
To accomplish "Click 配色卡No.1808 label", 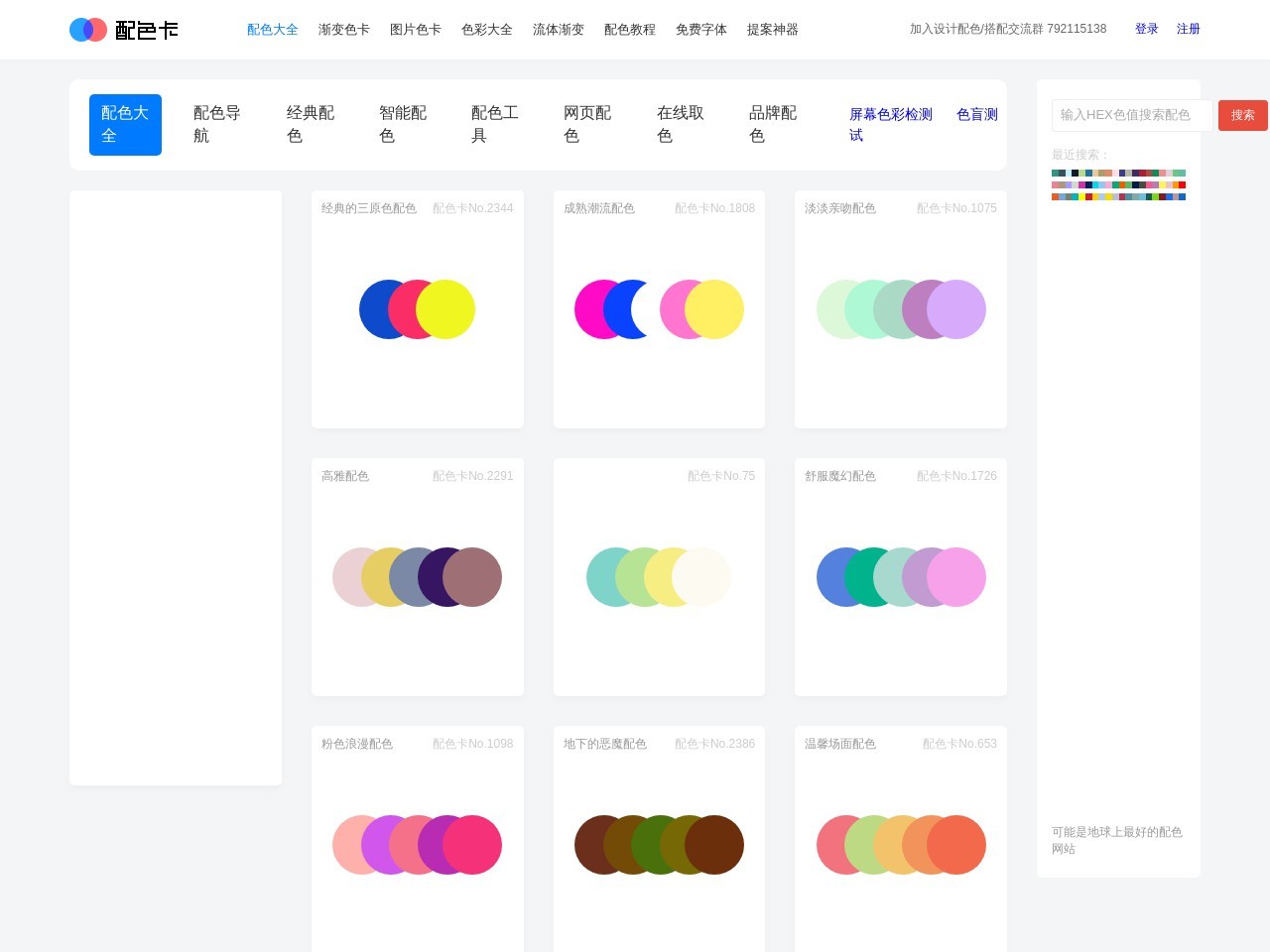I will (x=714, y=208).
